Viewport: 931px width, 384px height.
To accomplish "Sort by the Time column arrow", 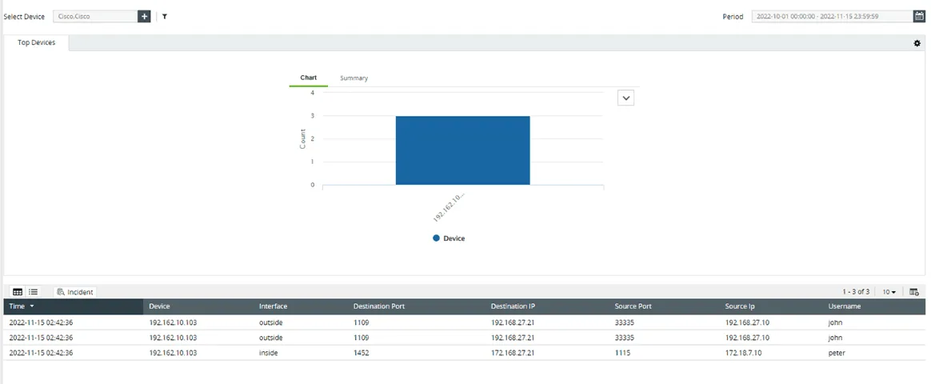I will [x=31, y=306].
